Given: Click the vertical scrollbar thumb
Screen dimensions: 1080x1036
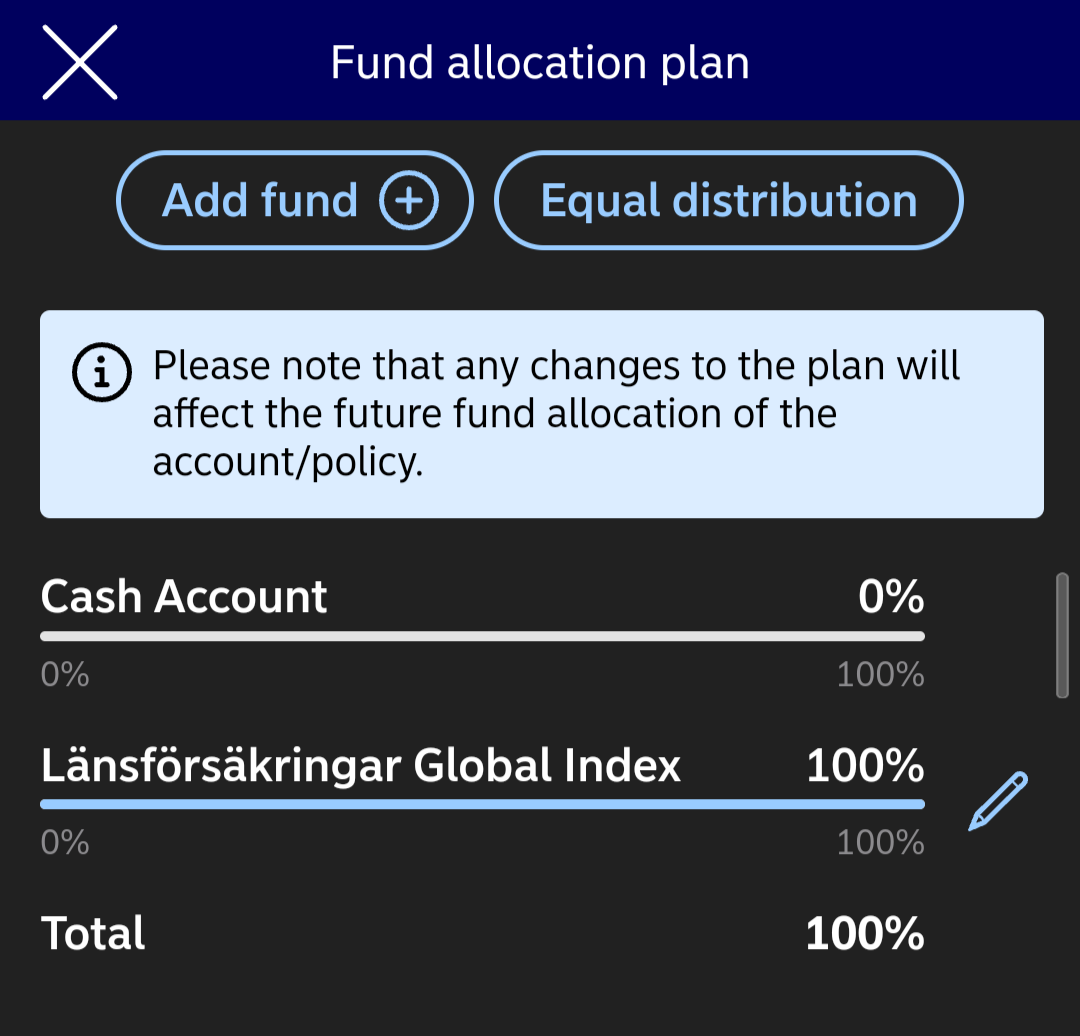Looking at the screenshot, I should [1062, 635].
